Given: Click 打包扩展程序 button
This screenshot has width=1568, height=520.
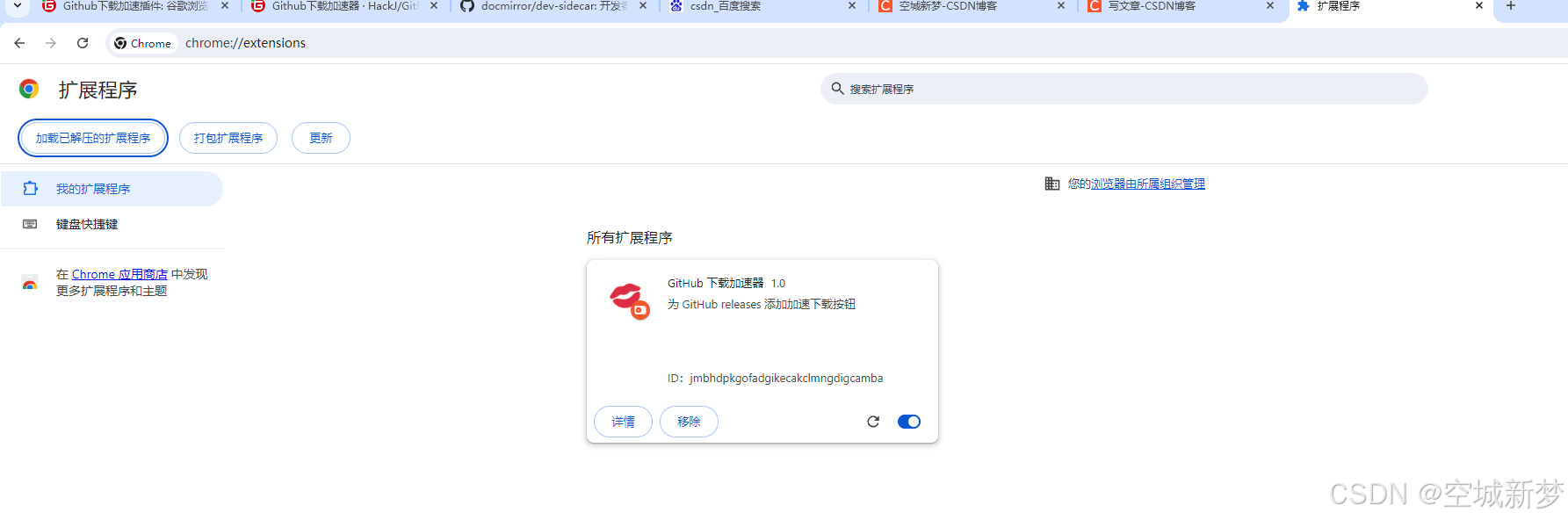Looking at the screenshot, I should point(228,138).
